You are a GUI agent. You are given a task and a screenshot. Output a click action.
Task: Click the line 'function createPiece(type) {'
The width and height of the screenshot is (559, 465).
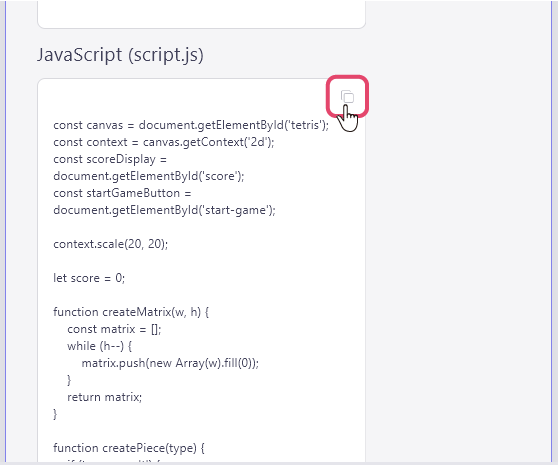tap(129, 448)
